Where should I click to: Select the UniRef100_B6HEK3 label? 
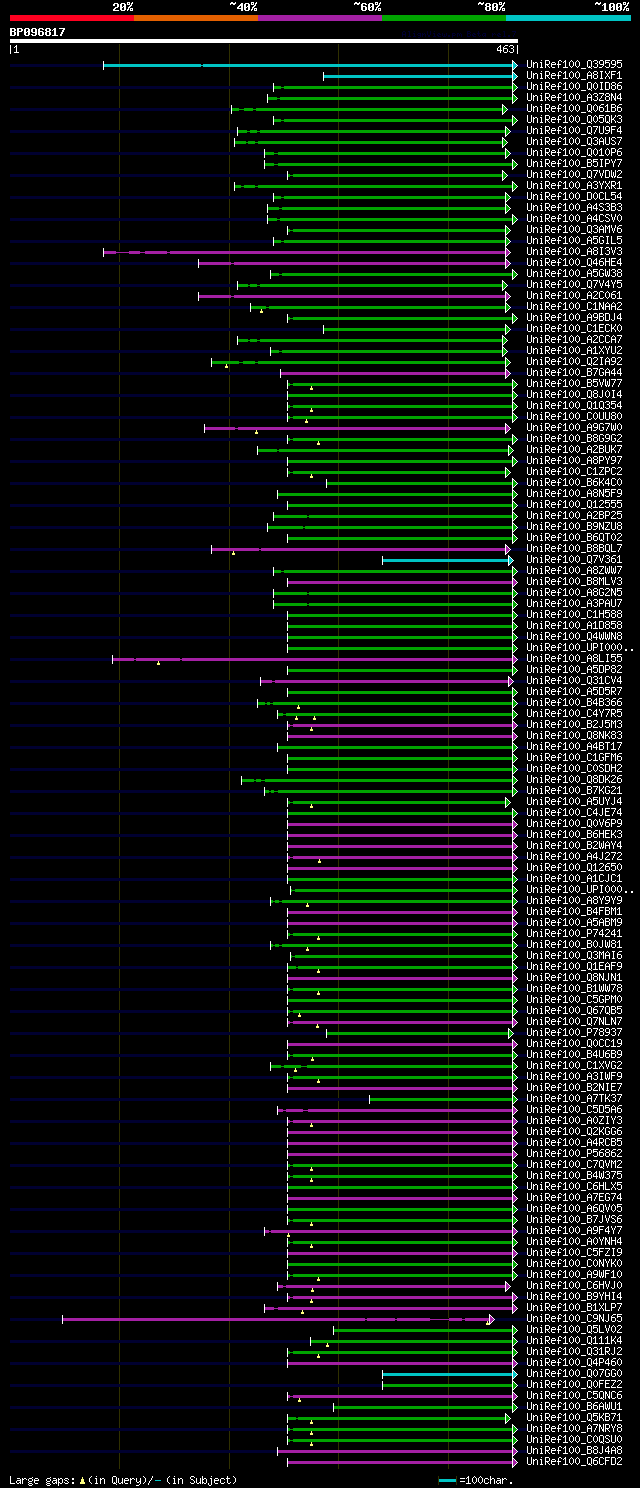point(574,834)
